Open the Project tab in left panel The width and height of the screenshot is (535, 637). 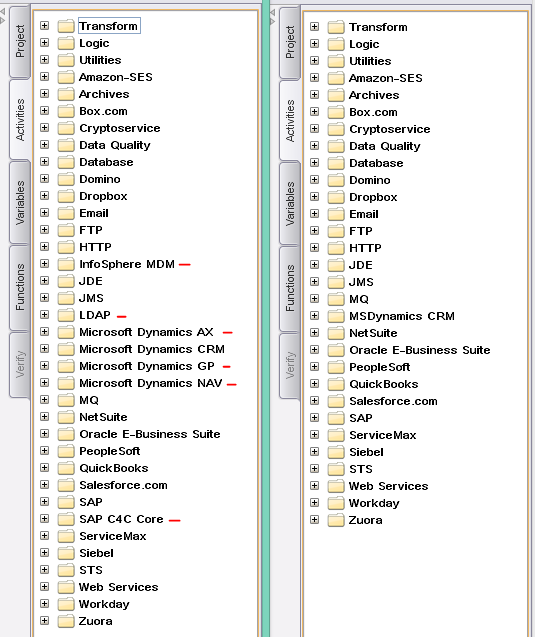tap(20, 41)
